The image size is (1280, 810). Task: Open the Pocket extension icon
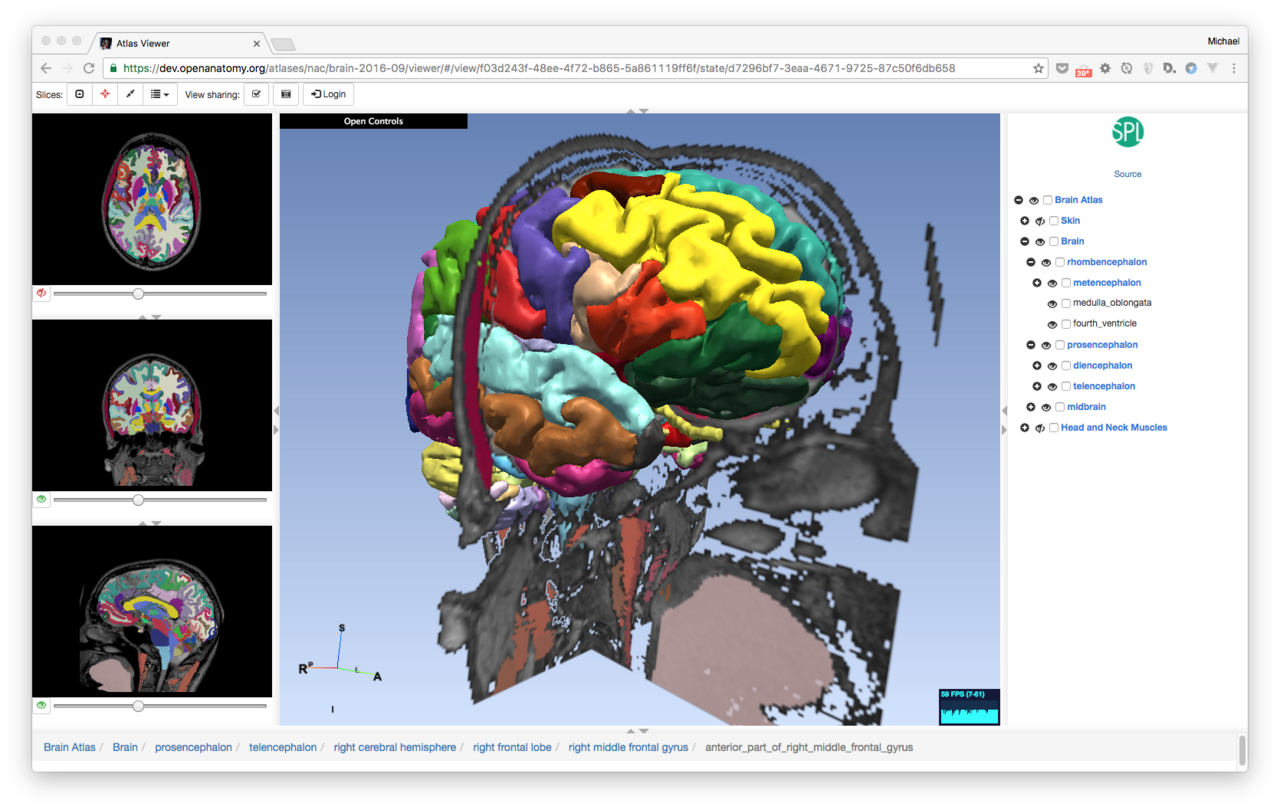[1061, 68]
